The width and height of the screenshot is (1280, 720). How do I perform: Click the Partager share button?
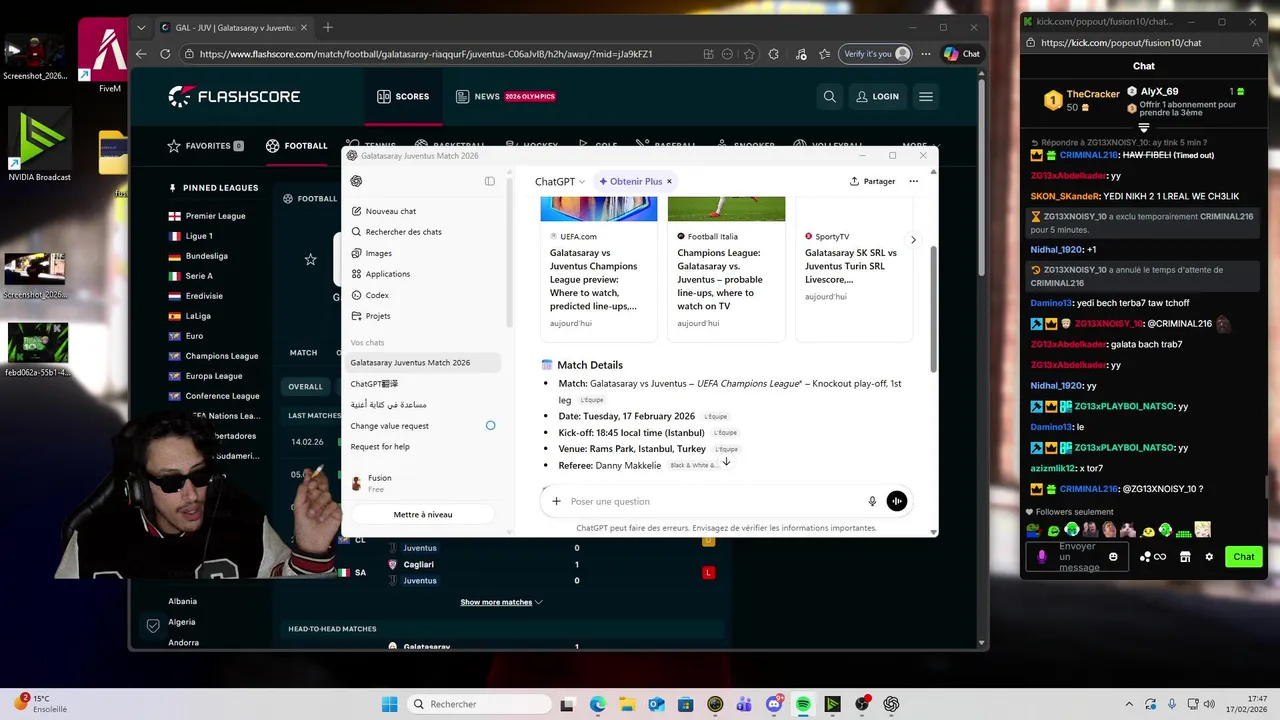[873, 182]
